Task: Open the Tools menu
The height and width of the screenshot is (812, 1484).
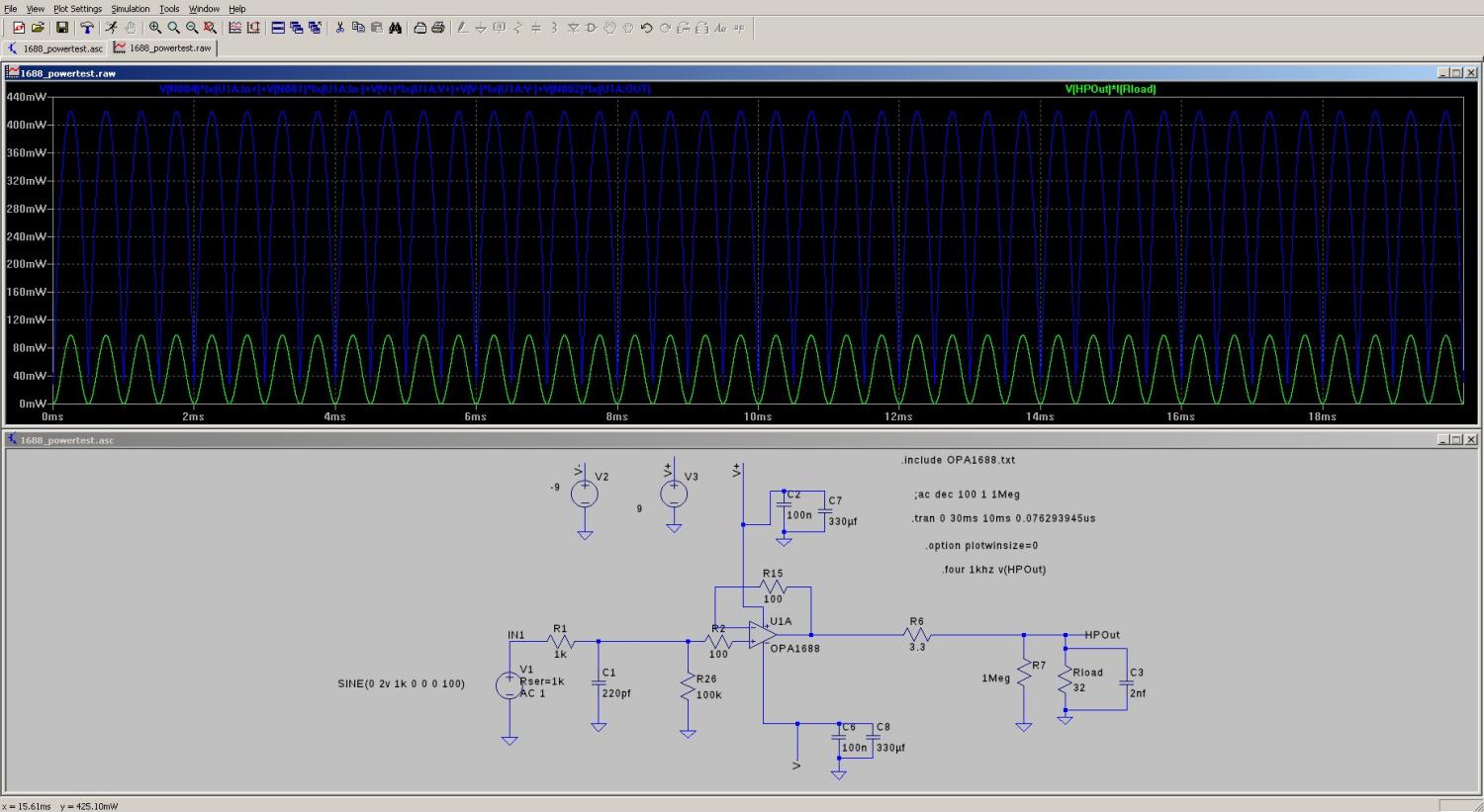Action: click(x=169, y=9)
